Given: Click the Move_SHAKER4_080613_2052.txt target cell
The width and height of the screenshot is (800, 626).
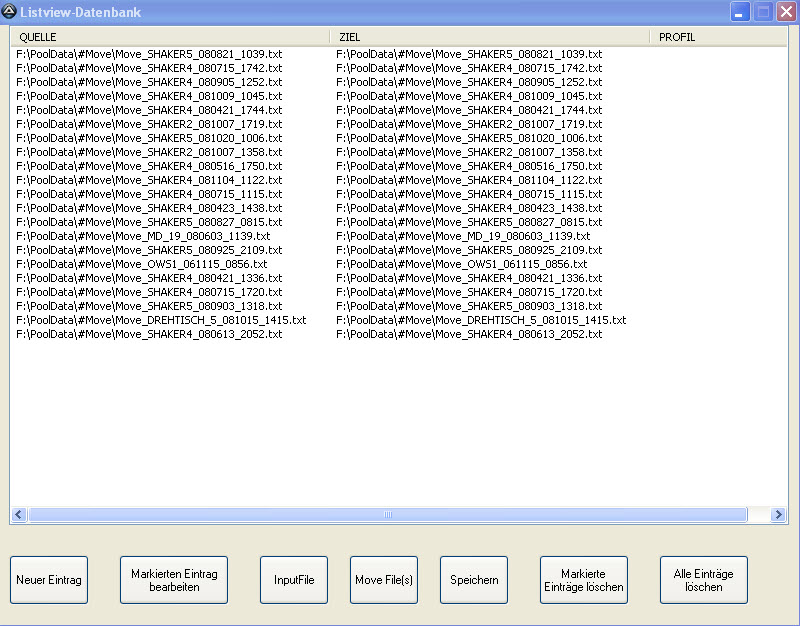Looking at the screenshot, I should [x=469, y=334].
